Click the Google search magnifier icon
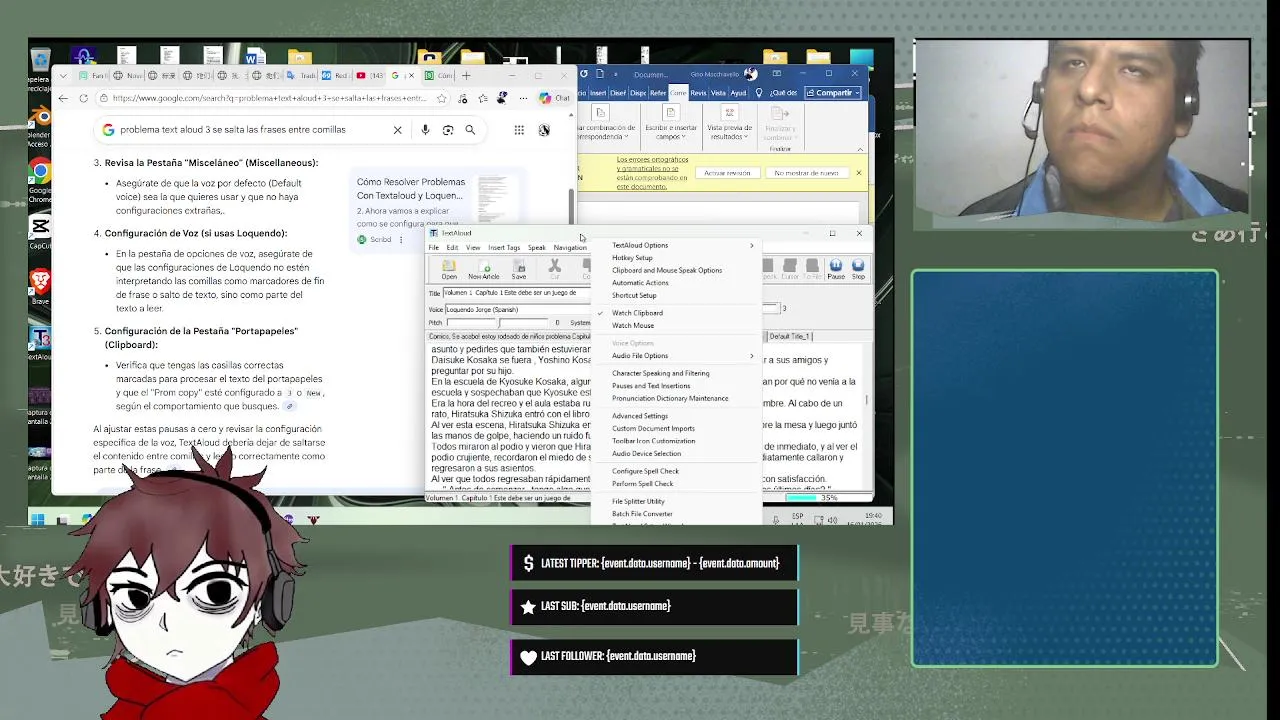The height and width of the screenshot is (720, 1280). coord(470,129)
